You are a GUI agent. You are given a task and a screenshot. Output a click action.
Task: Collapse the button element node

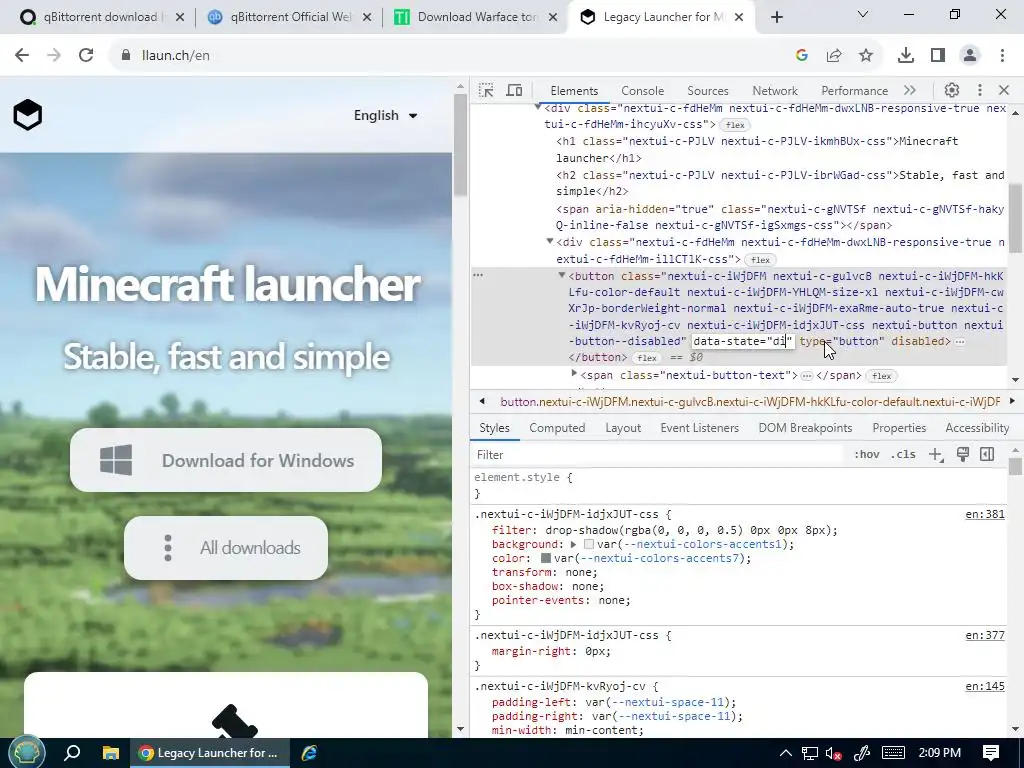(562, 276)
